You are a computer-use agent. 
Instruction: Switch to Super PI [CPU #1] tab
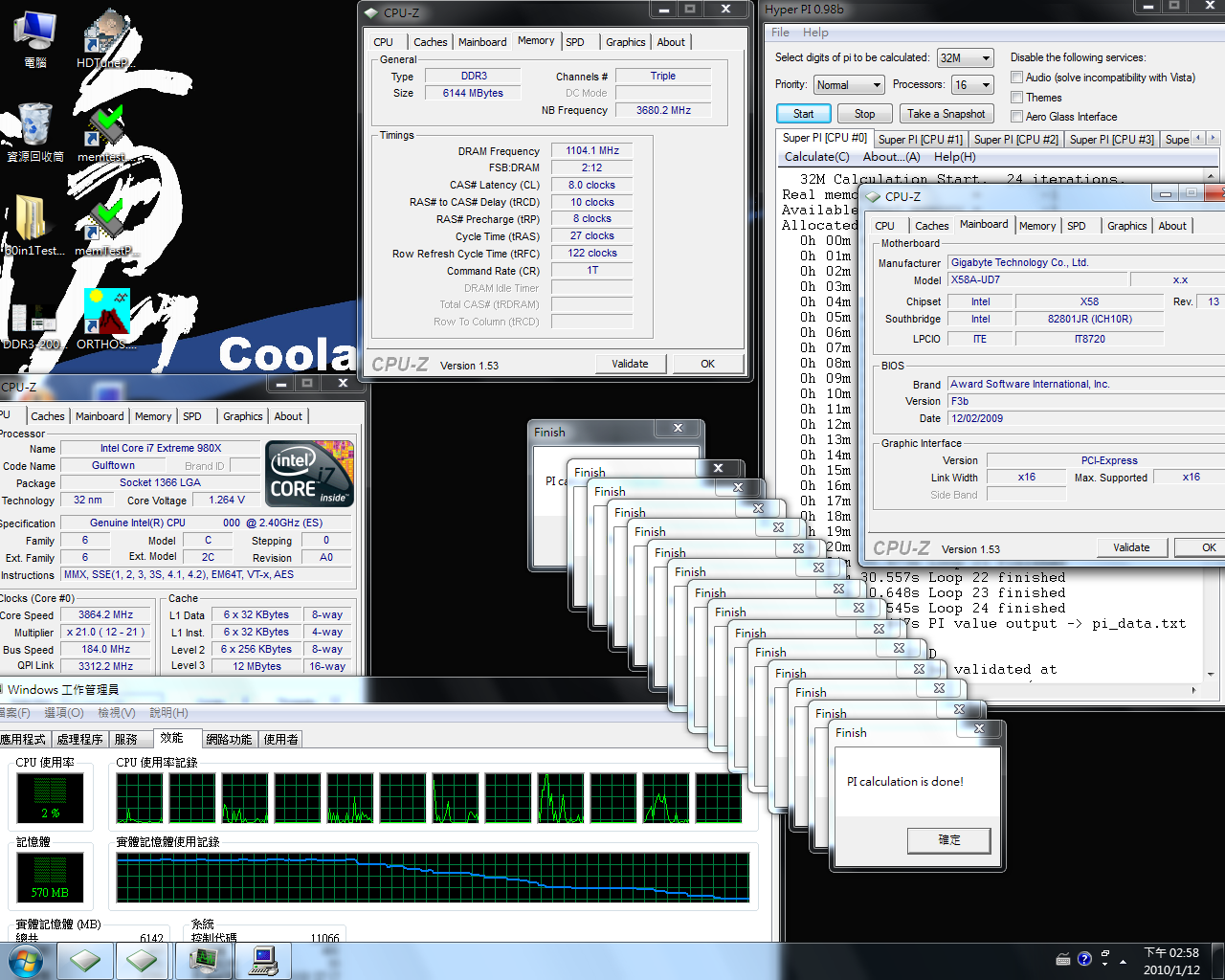click(x=920, y=140)
